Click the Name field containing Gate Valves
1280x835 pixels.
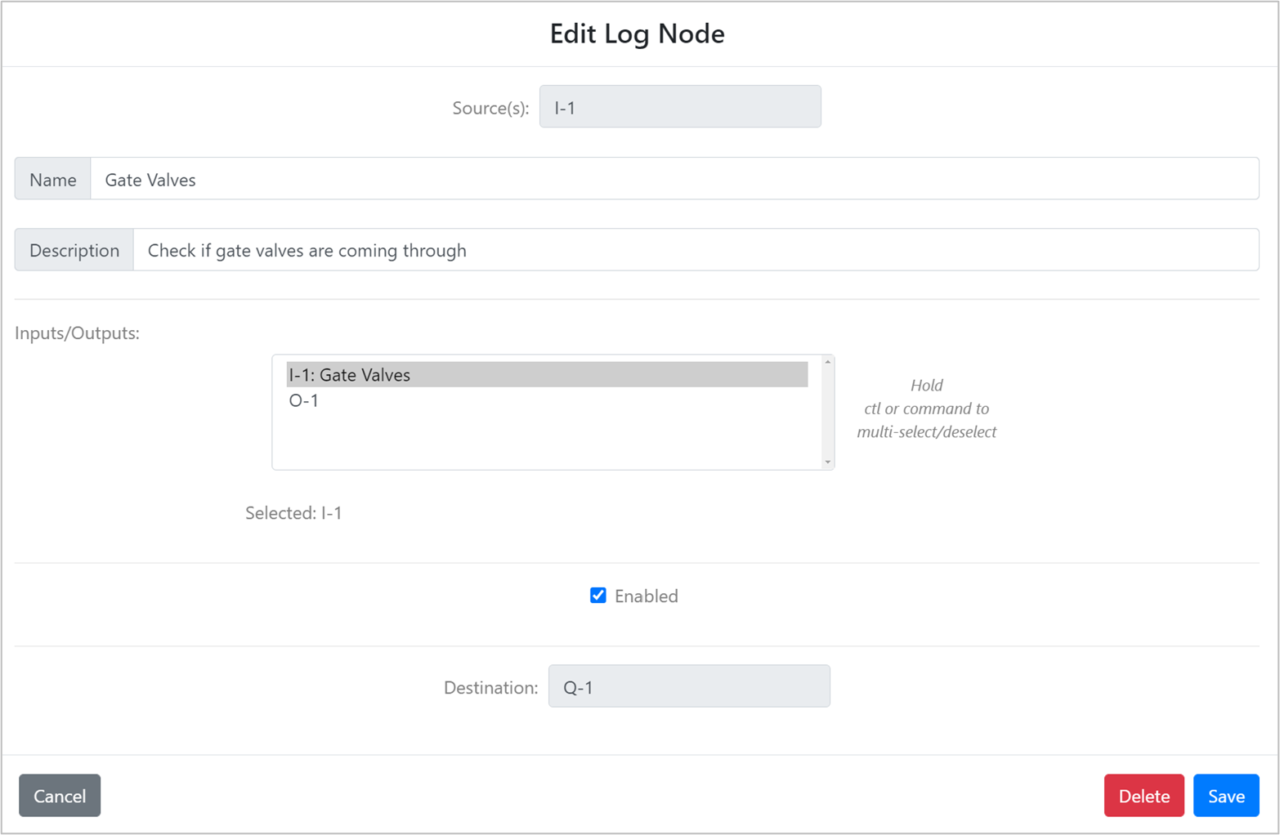click(x=400, y=179)
